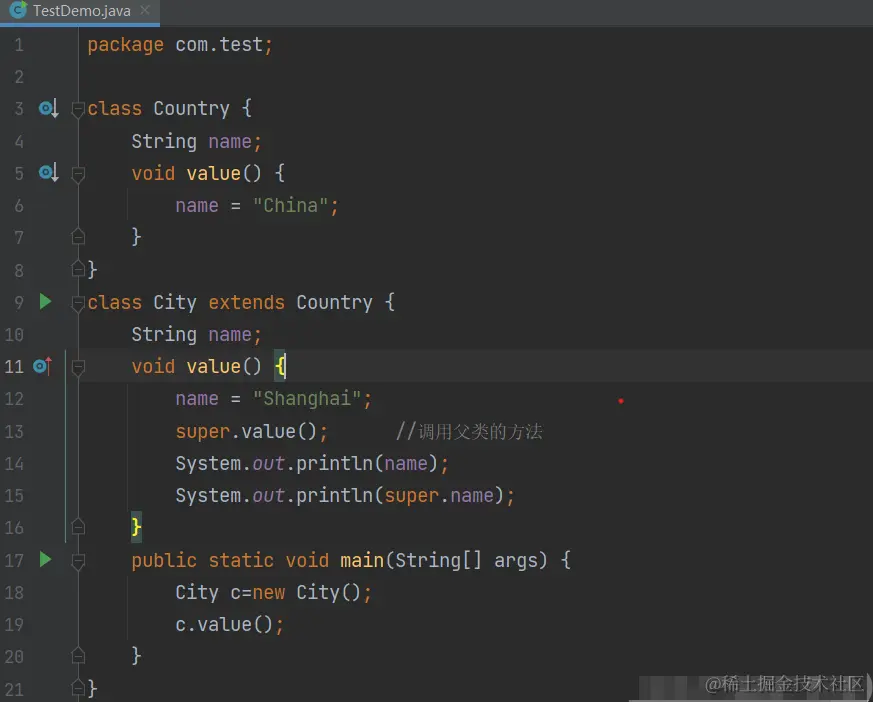Click overridden method icon next to Country's value()
The height and width of the screenshot is (702, 873).
pyautogui.click(x=45, y=173)
